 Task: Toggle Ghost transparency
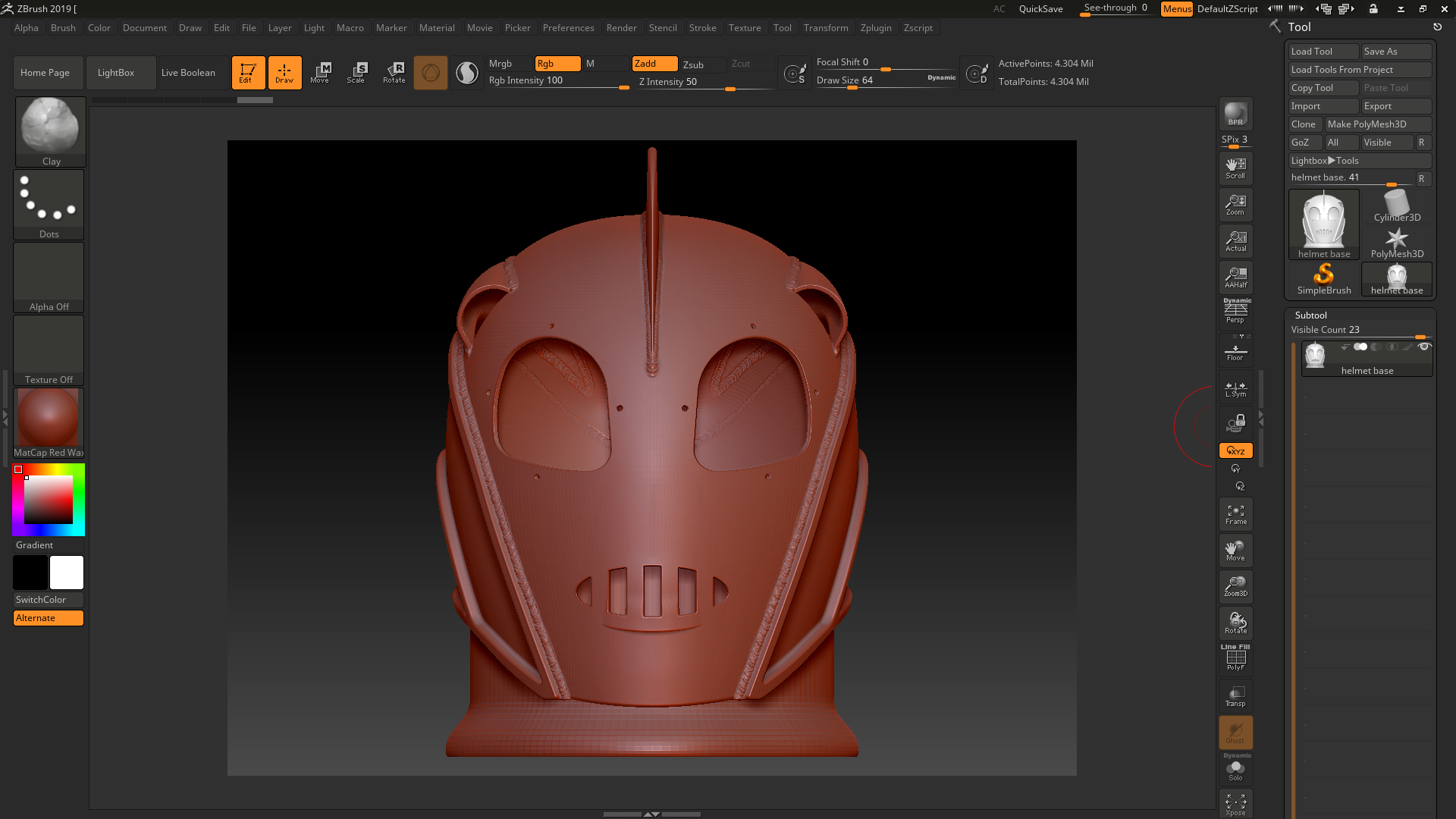click(1235, 733)
